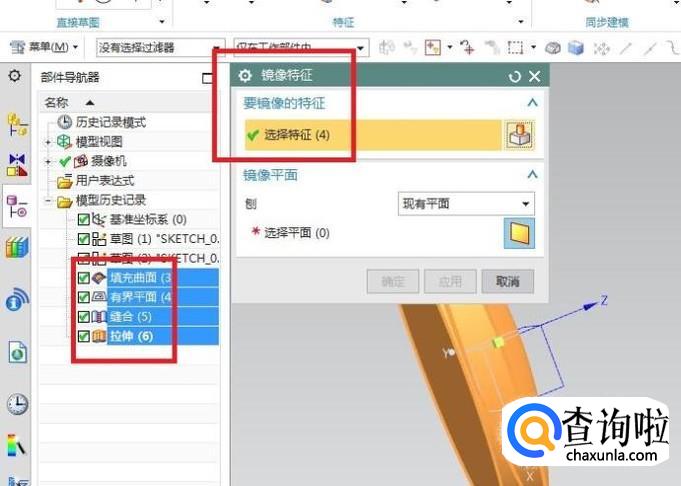681x486 pixels.
Task: Reset the 镜像特征 dialog
Action: (515, 77)
